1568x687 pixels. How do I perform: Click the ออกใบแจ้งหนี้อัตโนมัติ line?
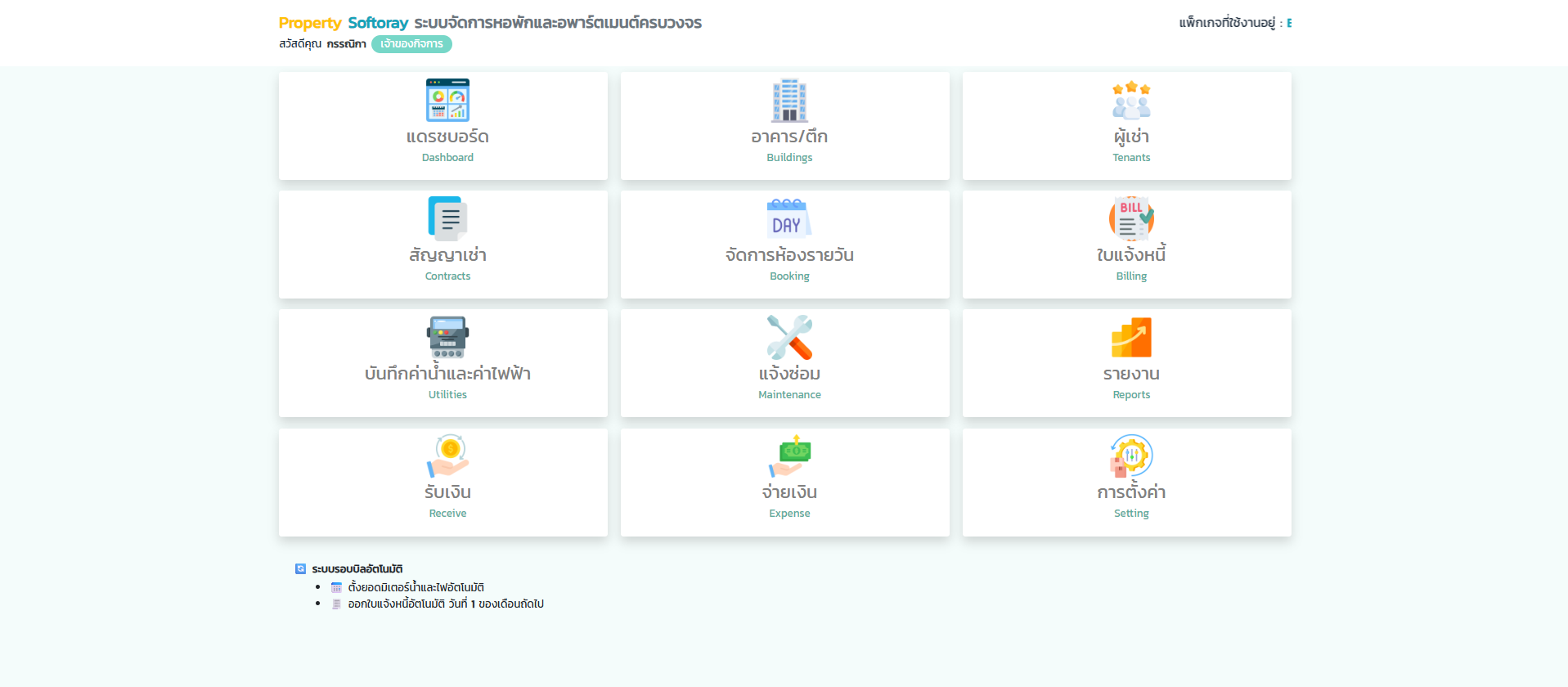446,604
